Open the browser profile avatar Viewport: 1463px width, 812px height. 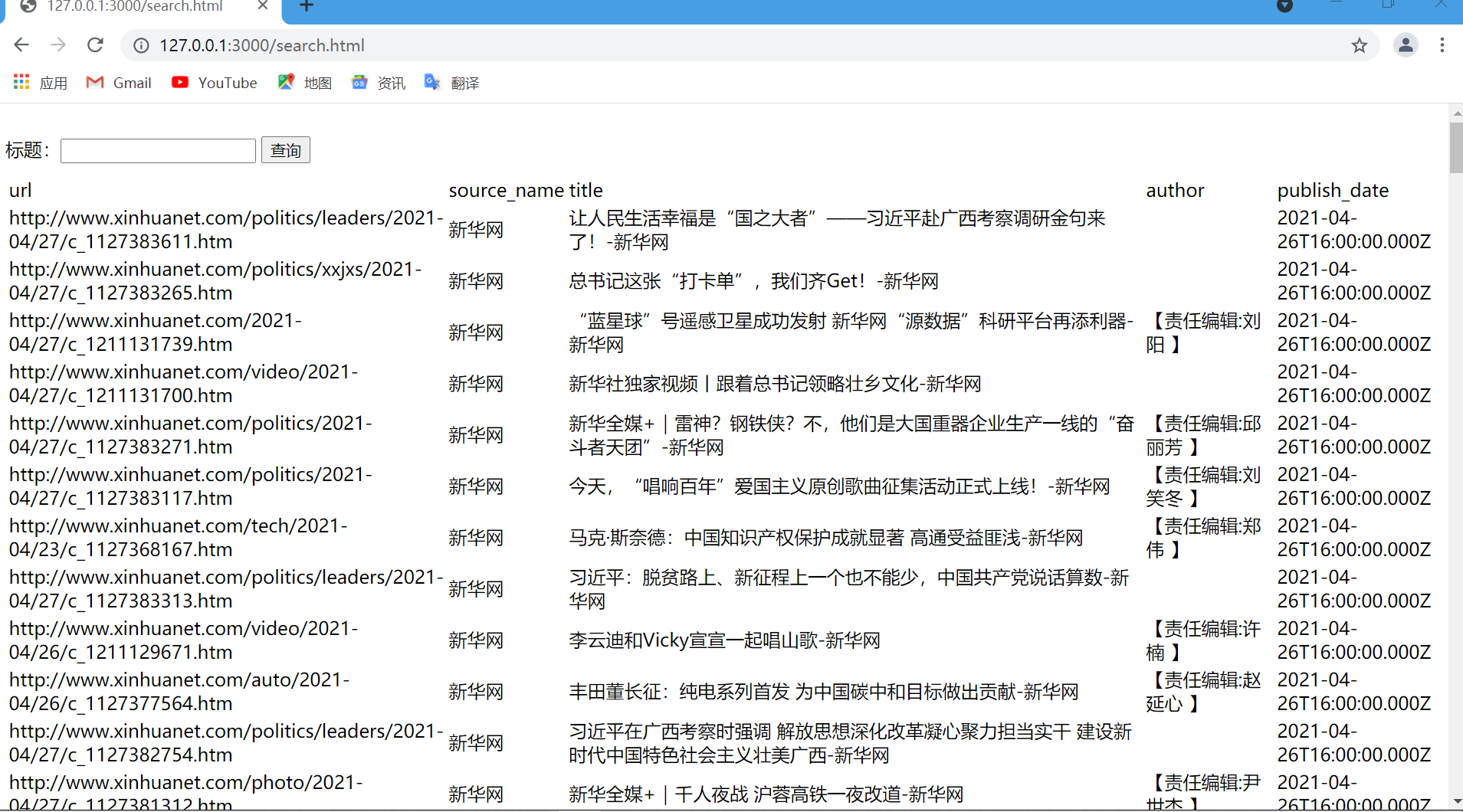click(1406, 45)
